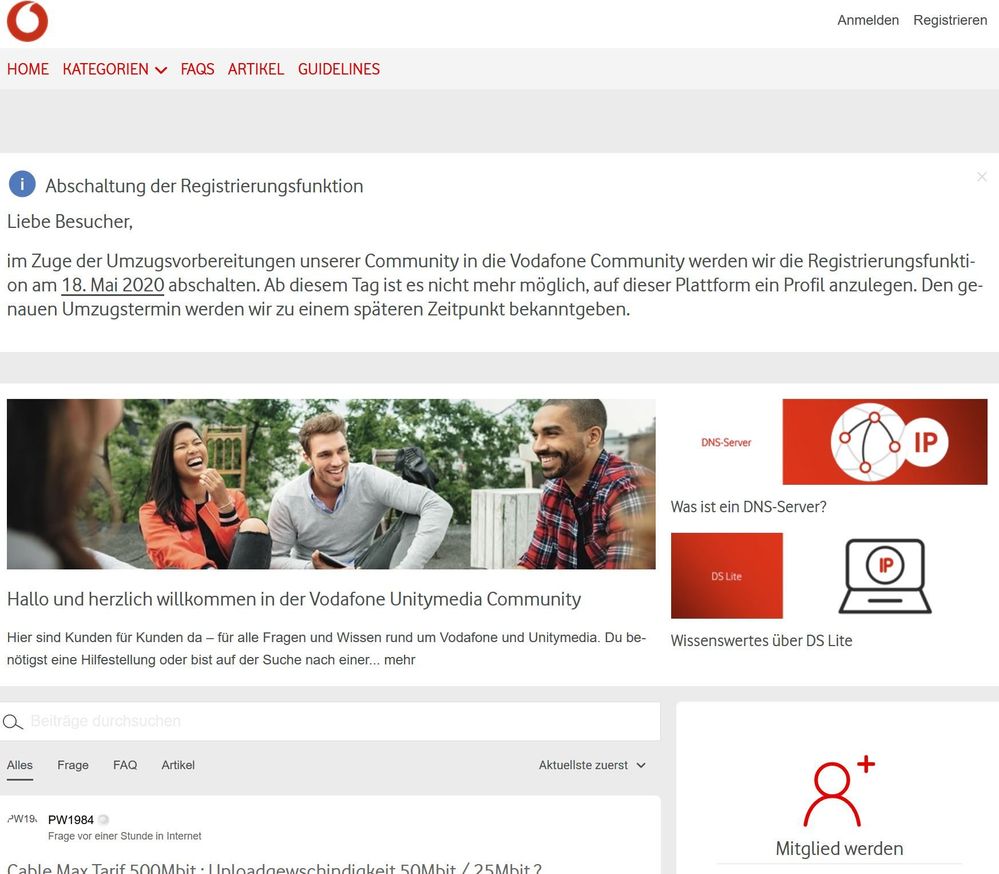The width and height of the screenshot is (999, 874).
Task: Click the Vodafone logo icon
Action: 27,21
